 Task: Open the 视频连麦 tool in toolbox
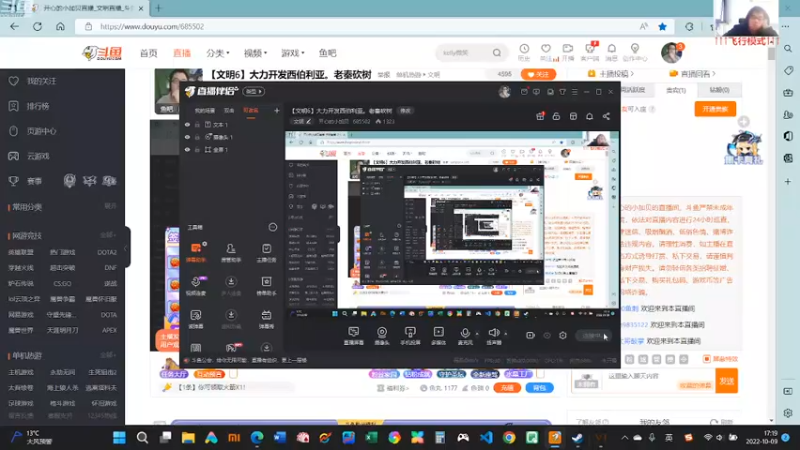(x=196, y=286)
